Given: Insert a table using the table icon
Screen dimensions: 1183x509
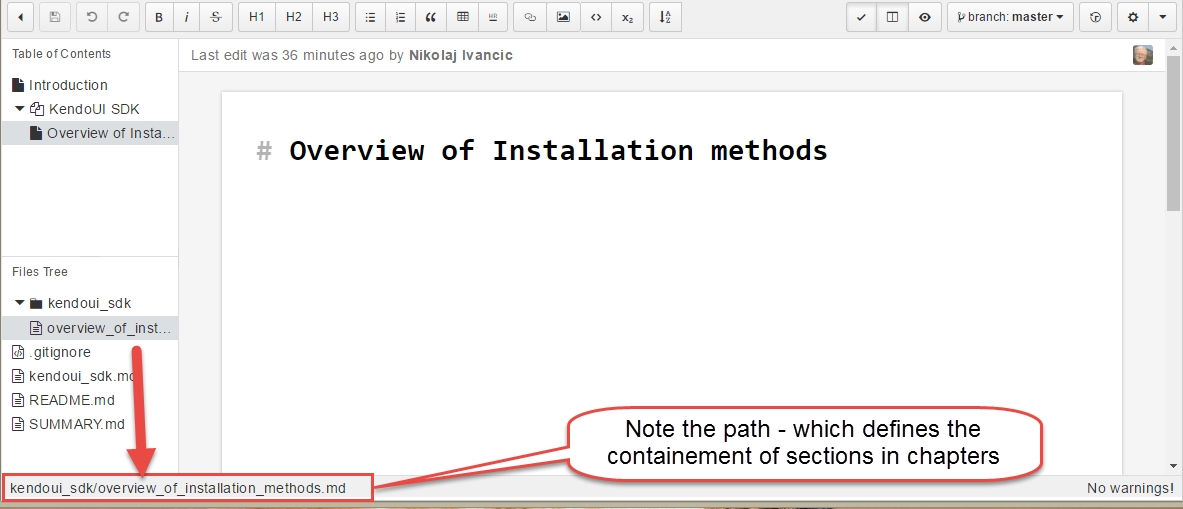Looking at the screenshot, I should click(462, 17).
